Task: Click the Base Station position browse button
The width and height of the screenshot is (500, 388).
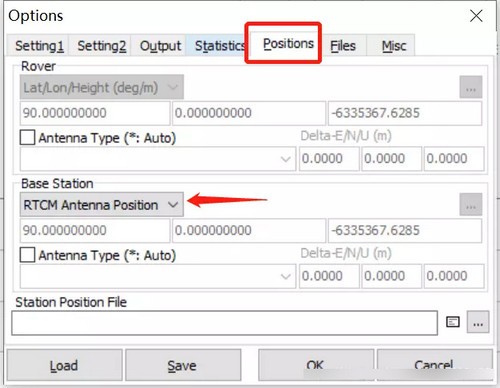Action: [x=471, y=205]
